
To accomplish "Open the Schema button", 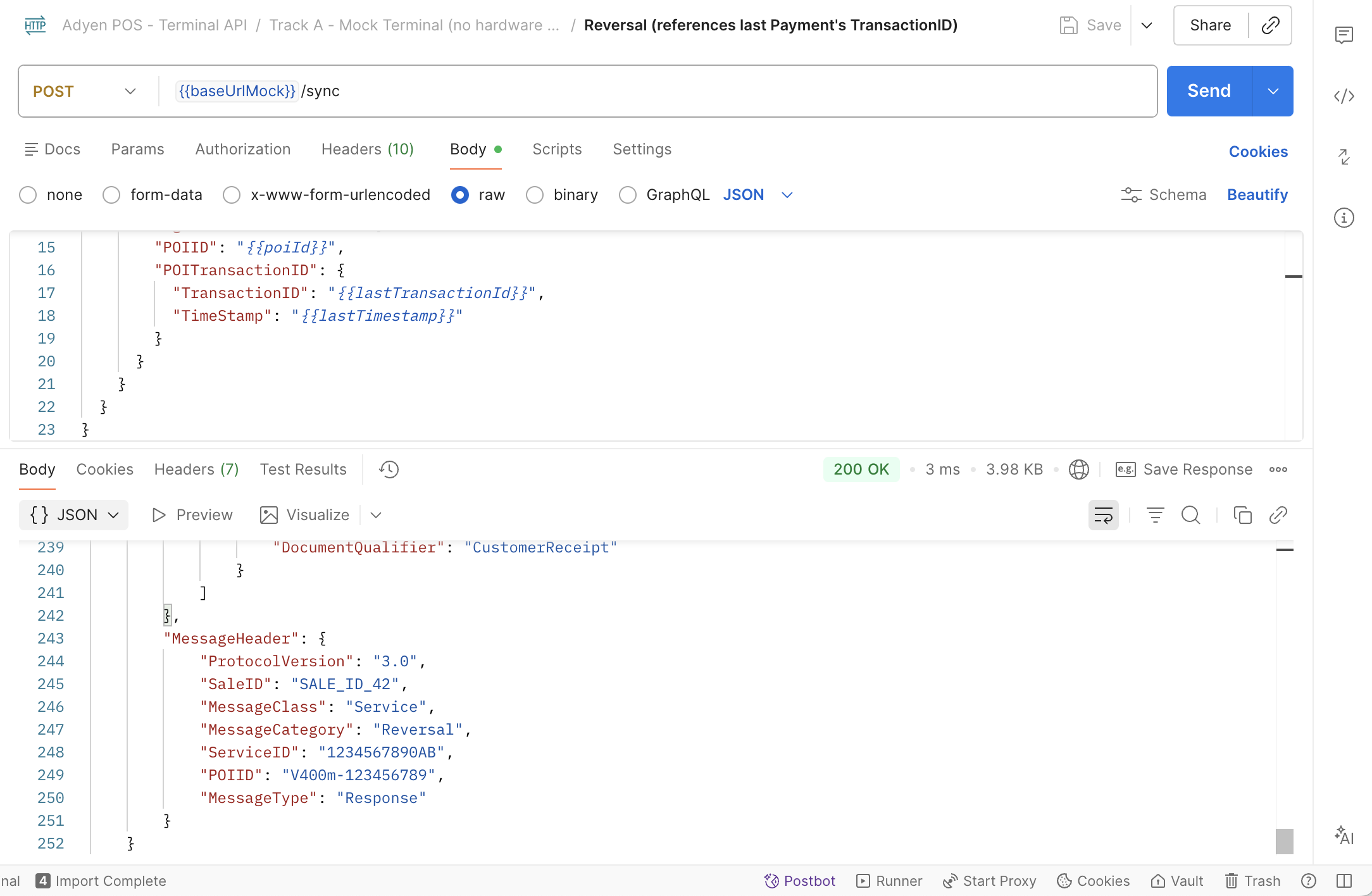I will [1164, 195].
